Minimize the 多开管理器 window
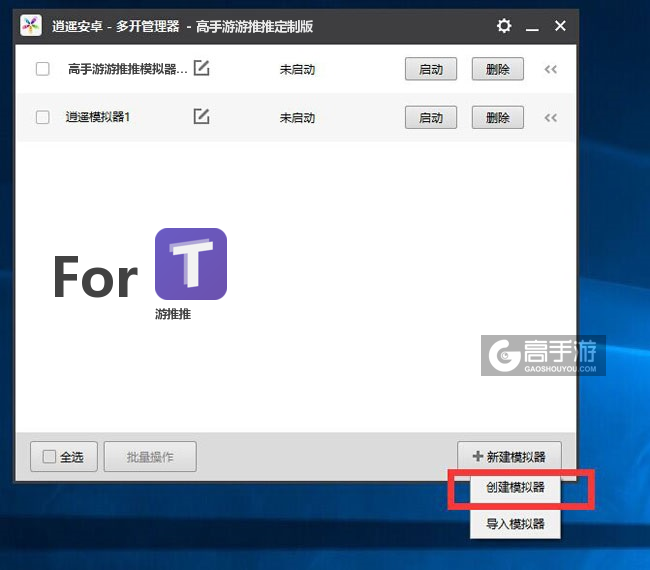Screen dimensions: 650x570 coord(532,26)
